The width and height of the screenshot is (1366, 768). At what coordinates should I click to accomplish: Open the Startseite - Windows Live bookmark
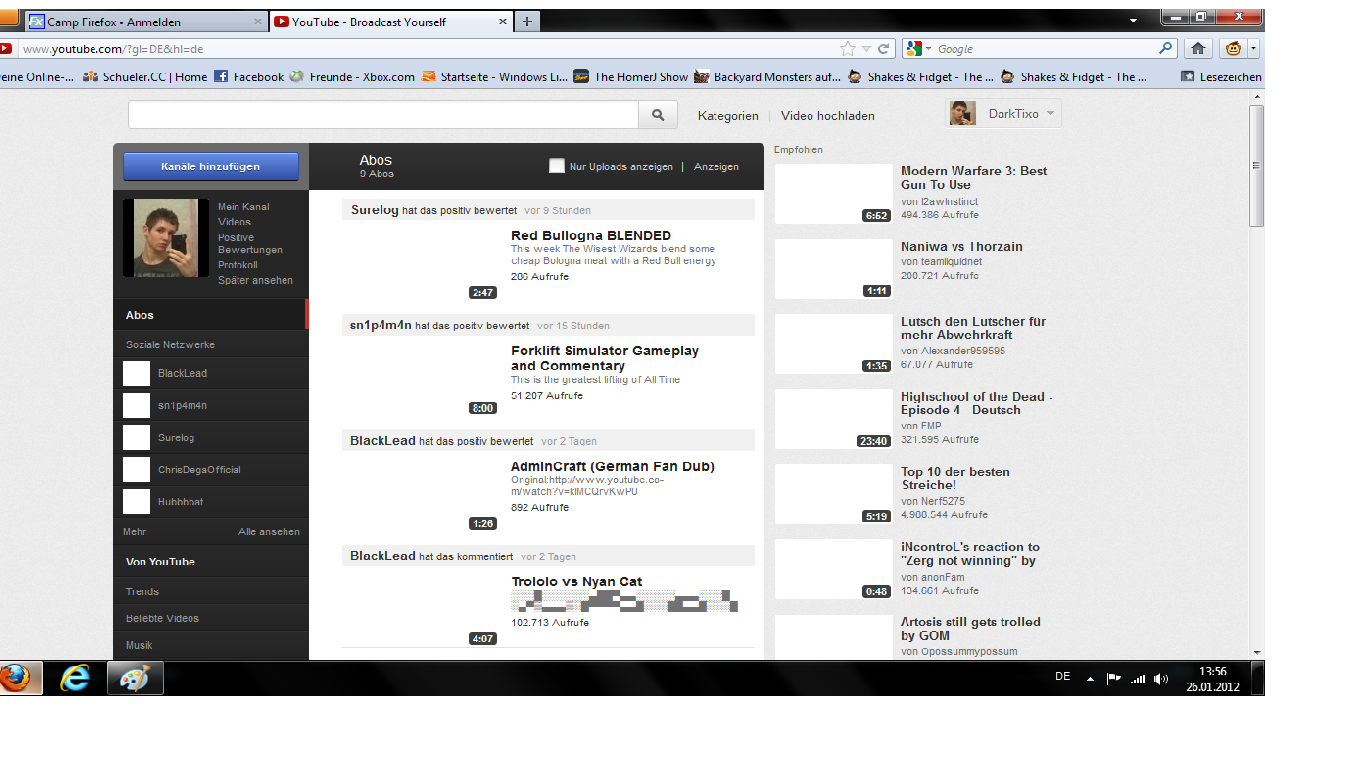pyautogui.click(x=495, y=76)
